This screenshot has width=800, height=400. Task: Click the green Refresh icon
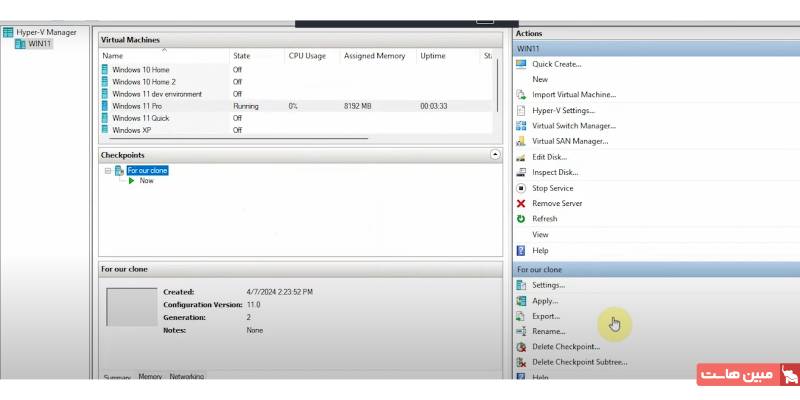(521, 219)
